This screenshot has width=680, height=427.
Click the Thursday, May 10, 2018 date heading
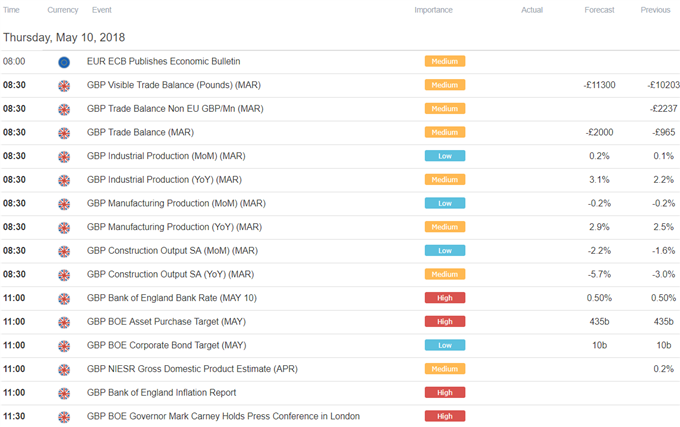coord(64,38)
